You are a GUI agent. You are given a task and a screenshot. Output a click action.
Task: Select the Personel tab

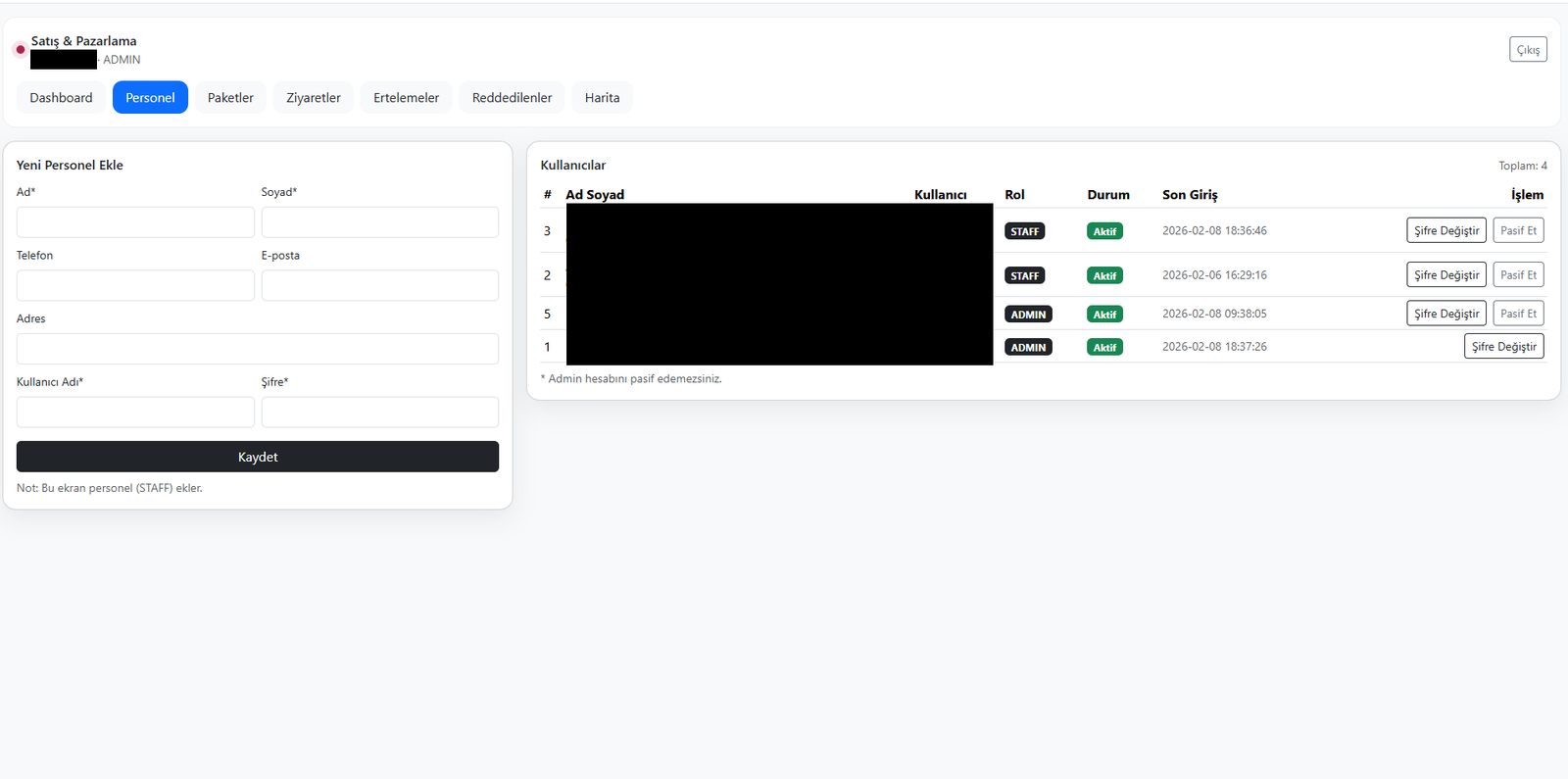coord(150,98)
